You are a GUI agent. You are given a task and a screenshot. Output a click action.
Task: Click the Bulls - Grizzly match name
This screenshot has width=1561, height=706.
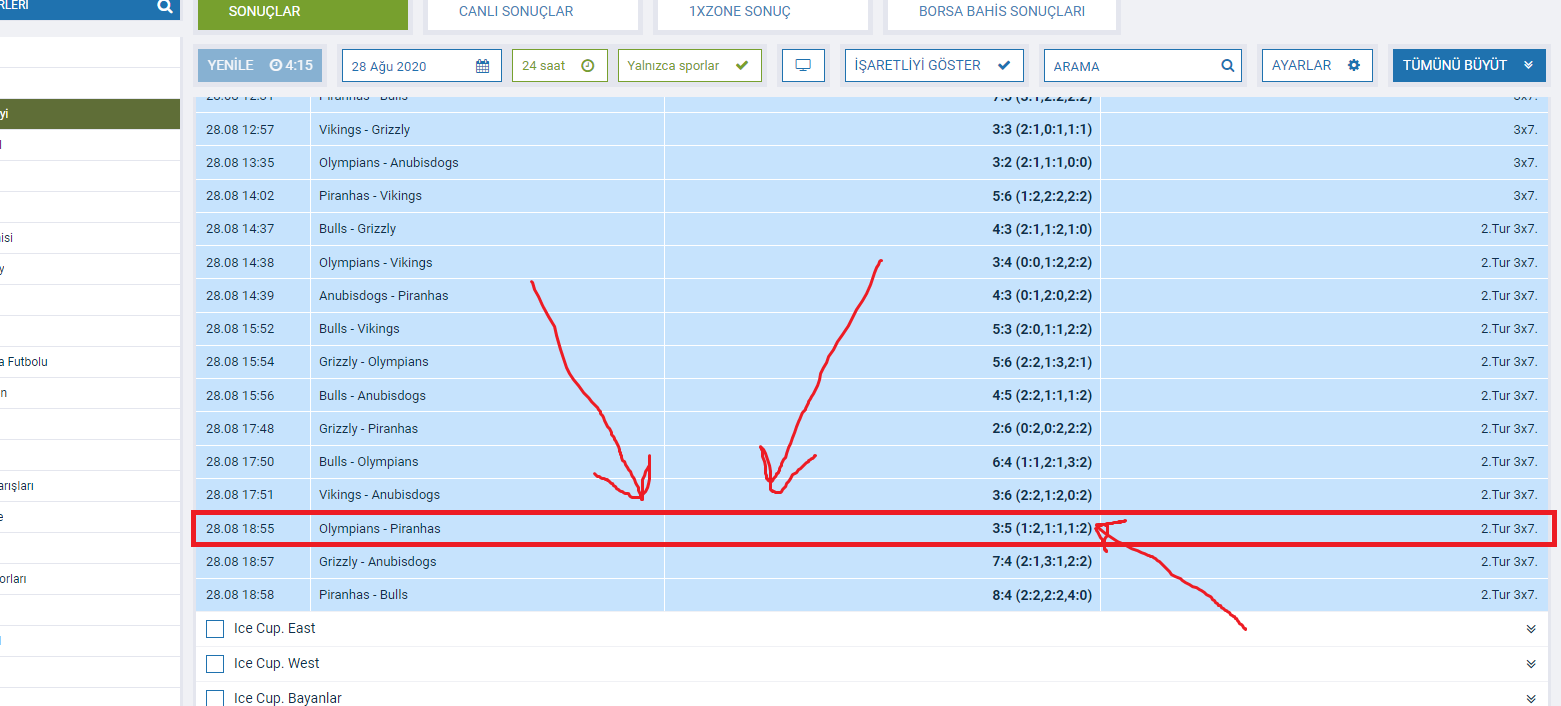(357, 229)
